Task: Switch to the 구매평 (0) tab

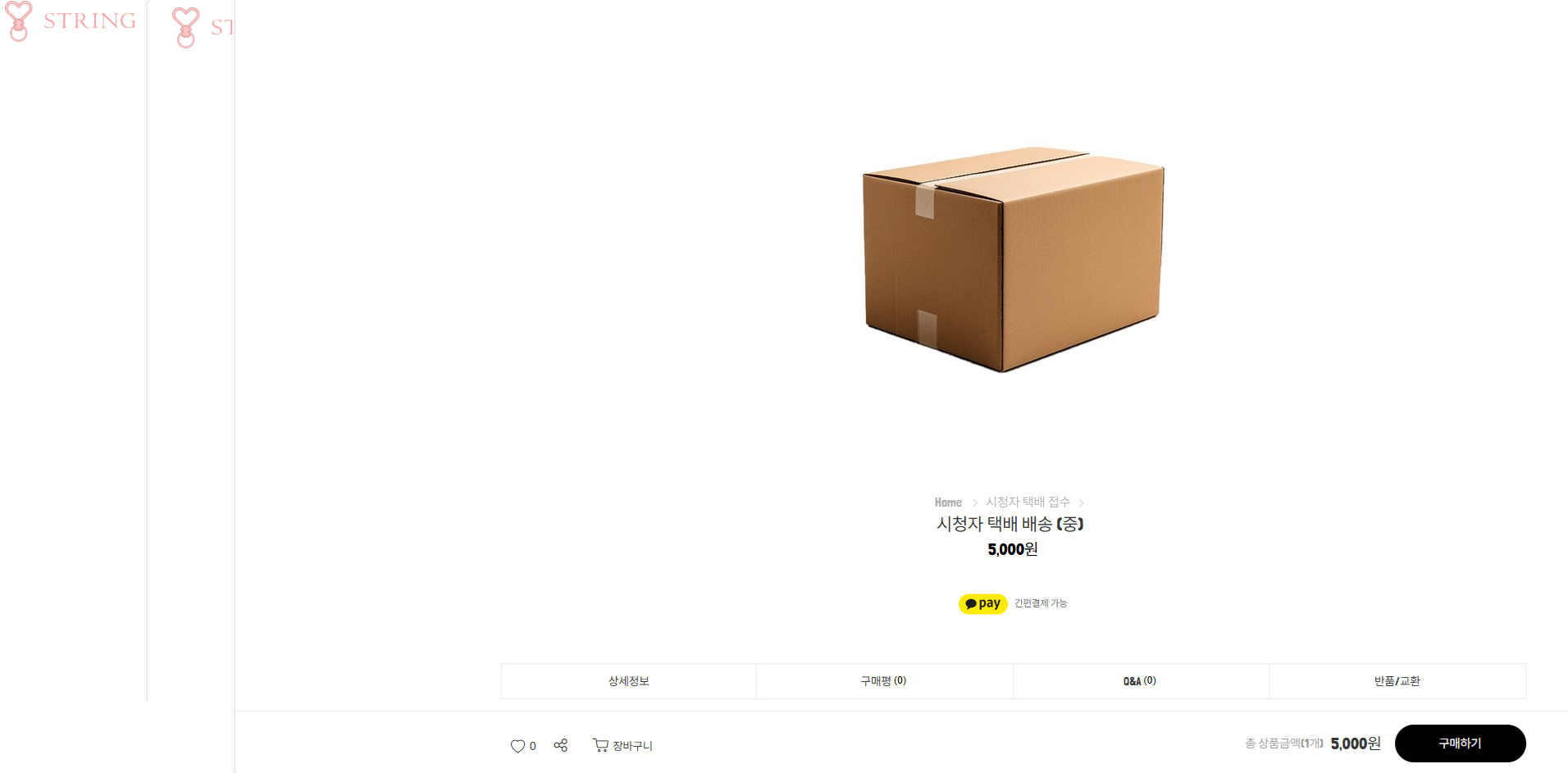Action: click(884, 681)
